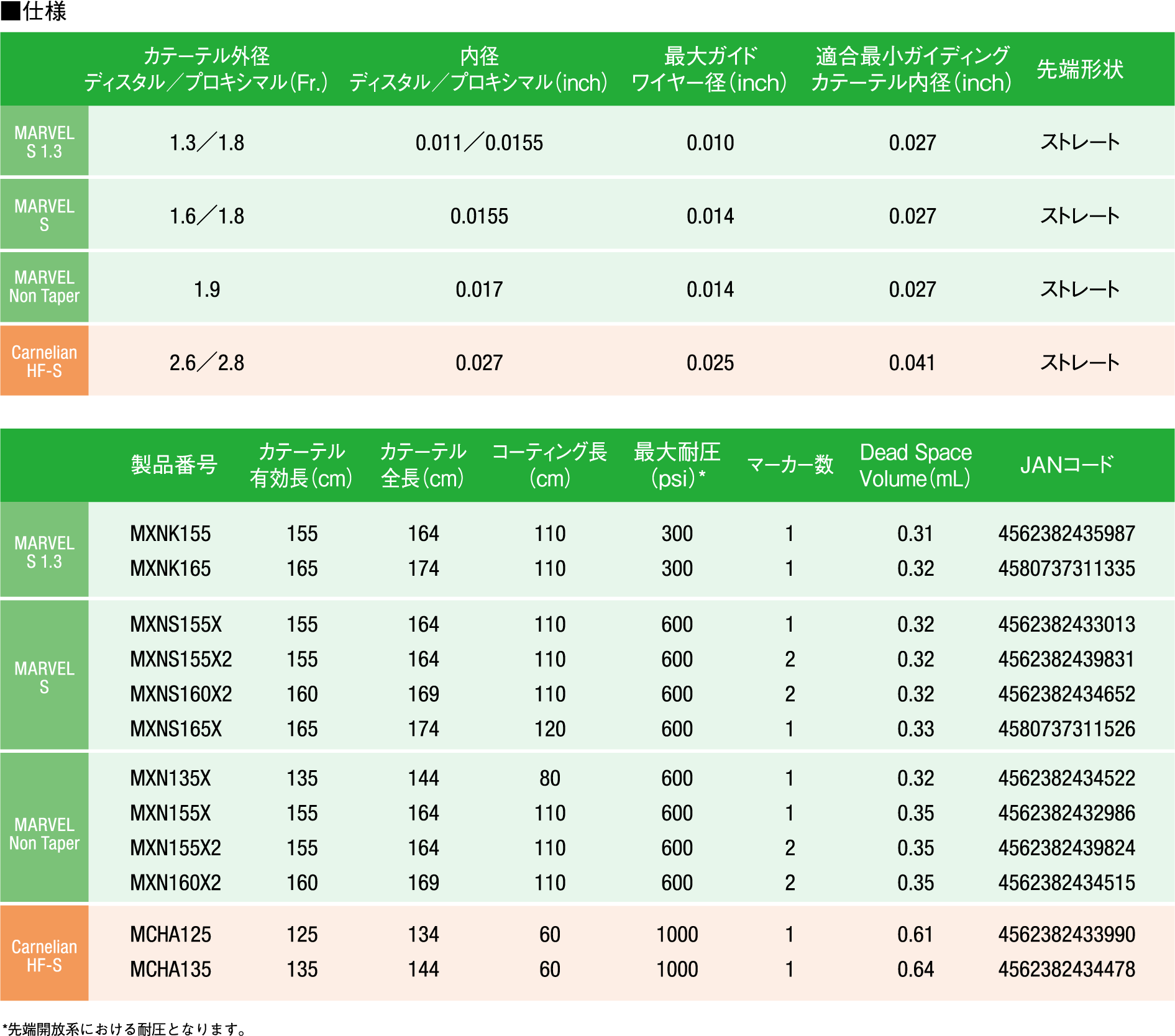Click the コーティング長(cm) header
This screenshot has width=1175, height=1036.
(x=549, y=465)
